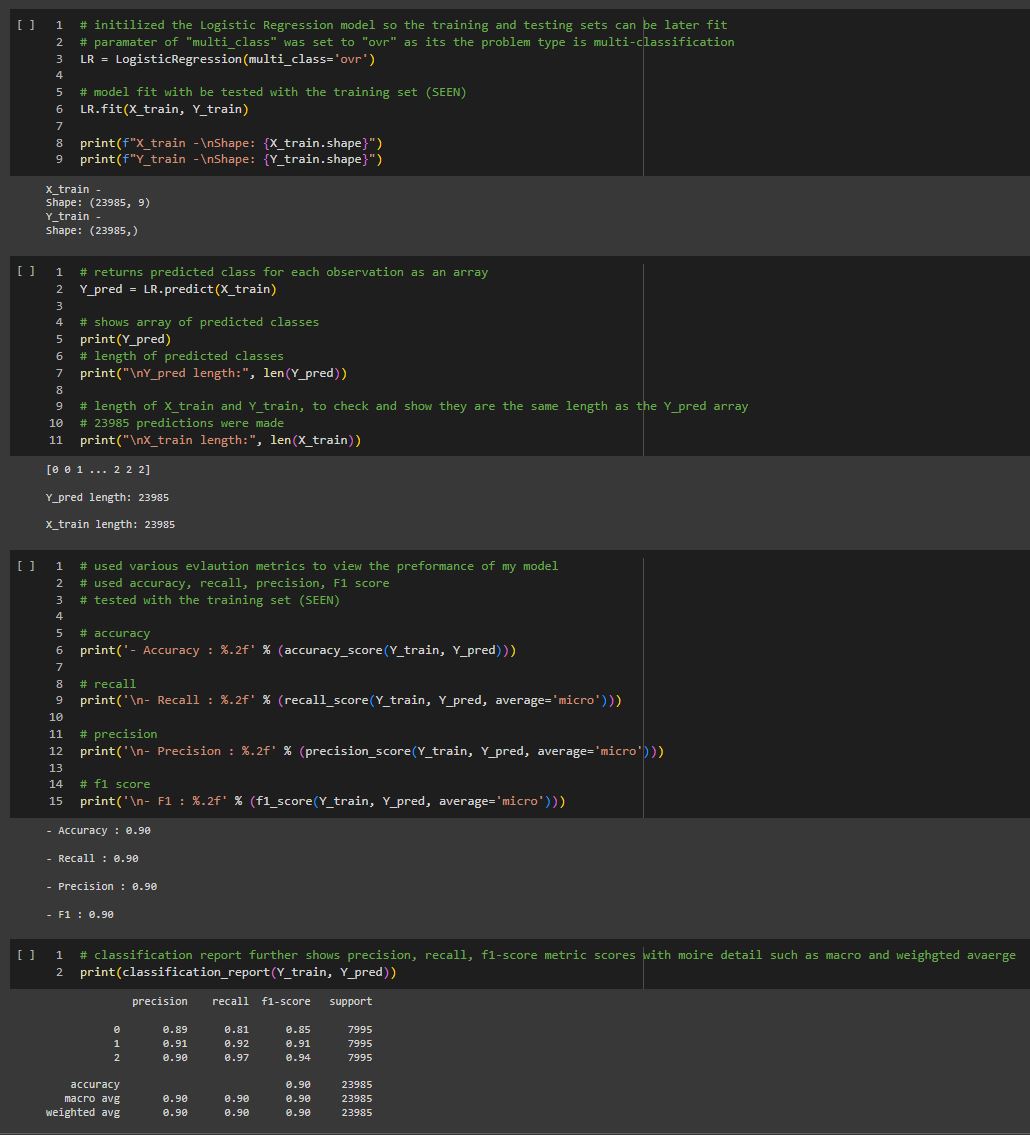Screen dimensions: 1030x1135
Task: Select class 0 precision value 0.89
Action: [x=175, y=1029]
